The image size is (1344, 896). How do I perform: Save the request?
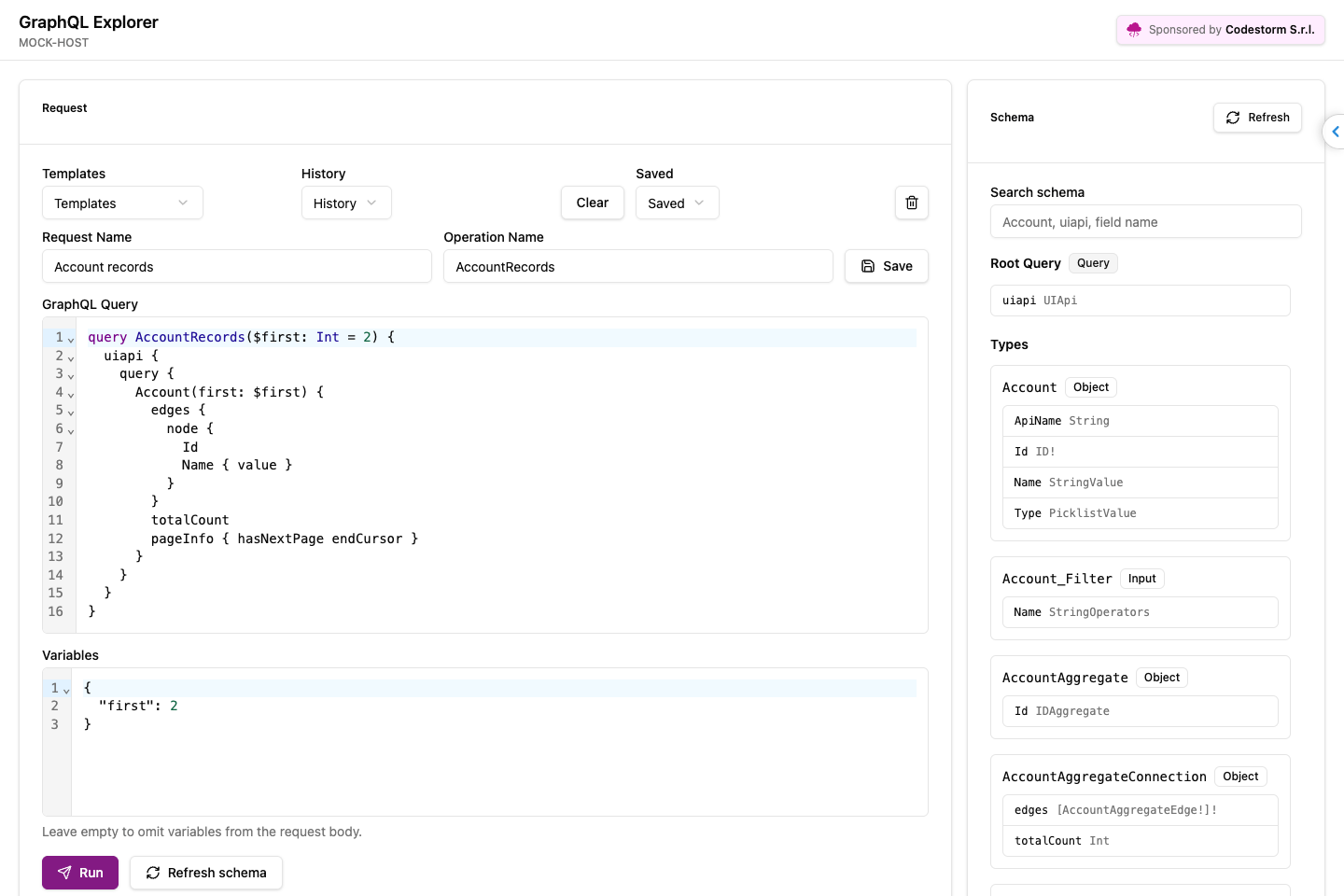pos(887,266)
